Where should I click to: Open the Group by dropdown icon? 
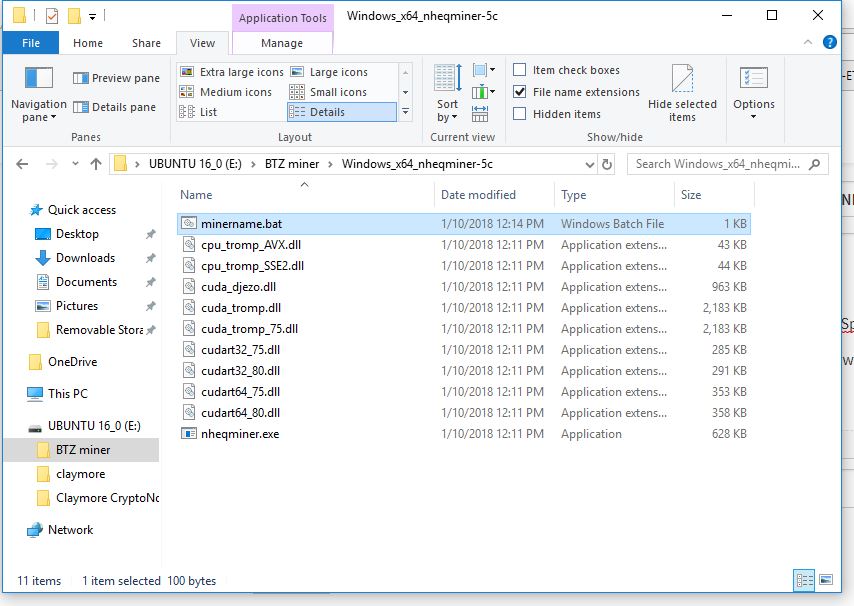pyautogui.click(x=484, y=70)
